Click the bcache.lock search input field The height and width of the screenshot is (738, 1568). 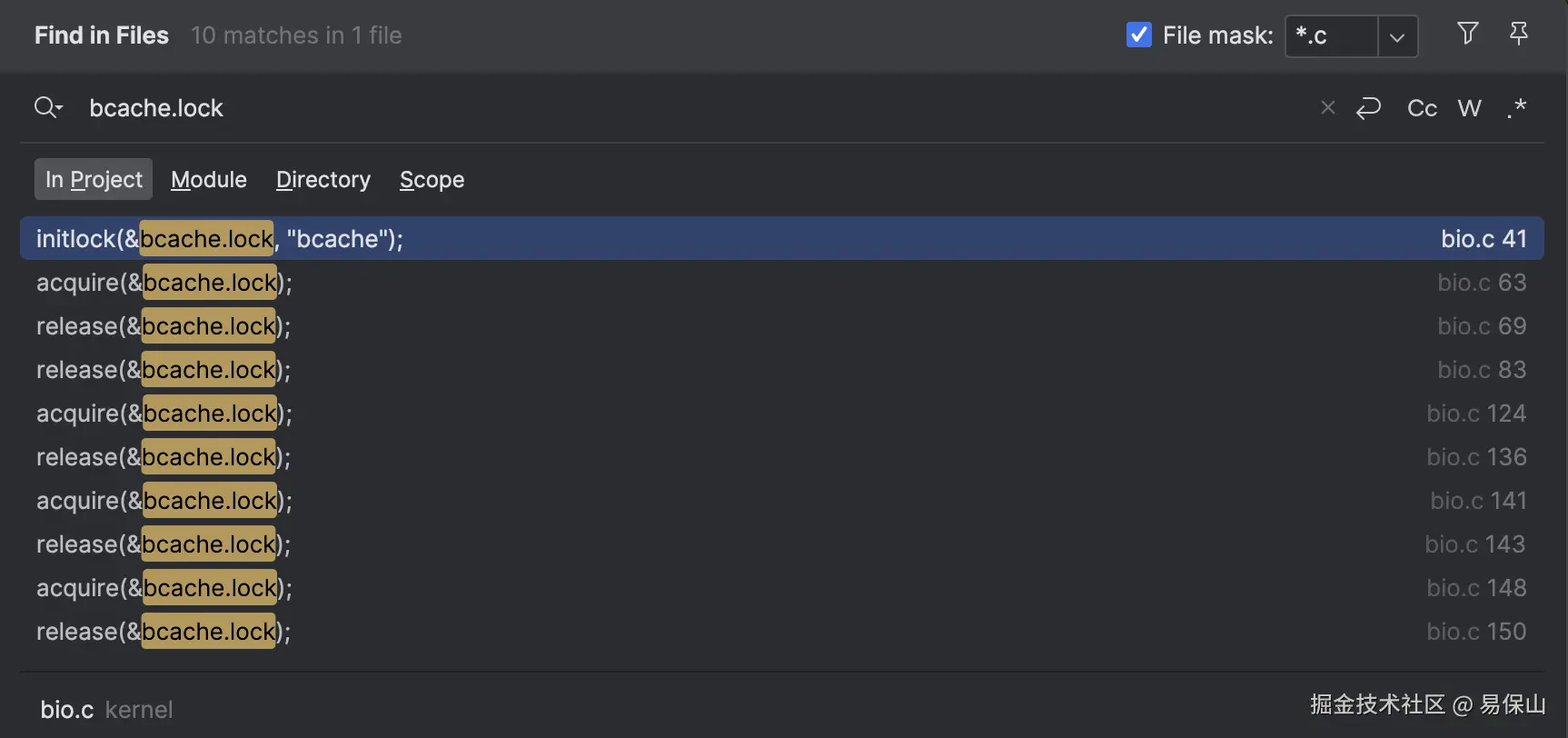coord(636,108)
